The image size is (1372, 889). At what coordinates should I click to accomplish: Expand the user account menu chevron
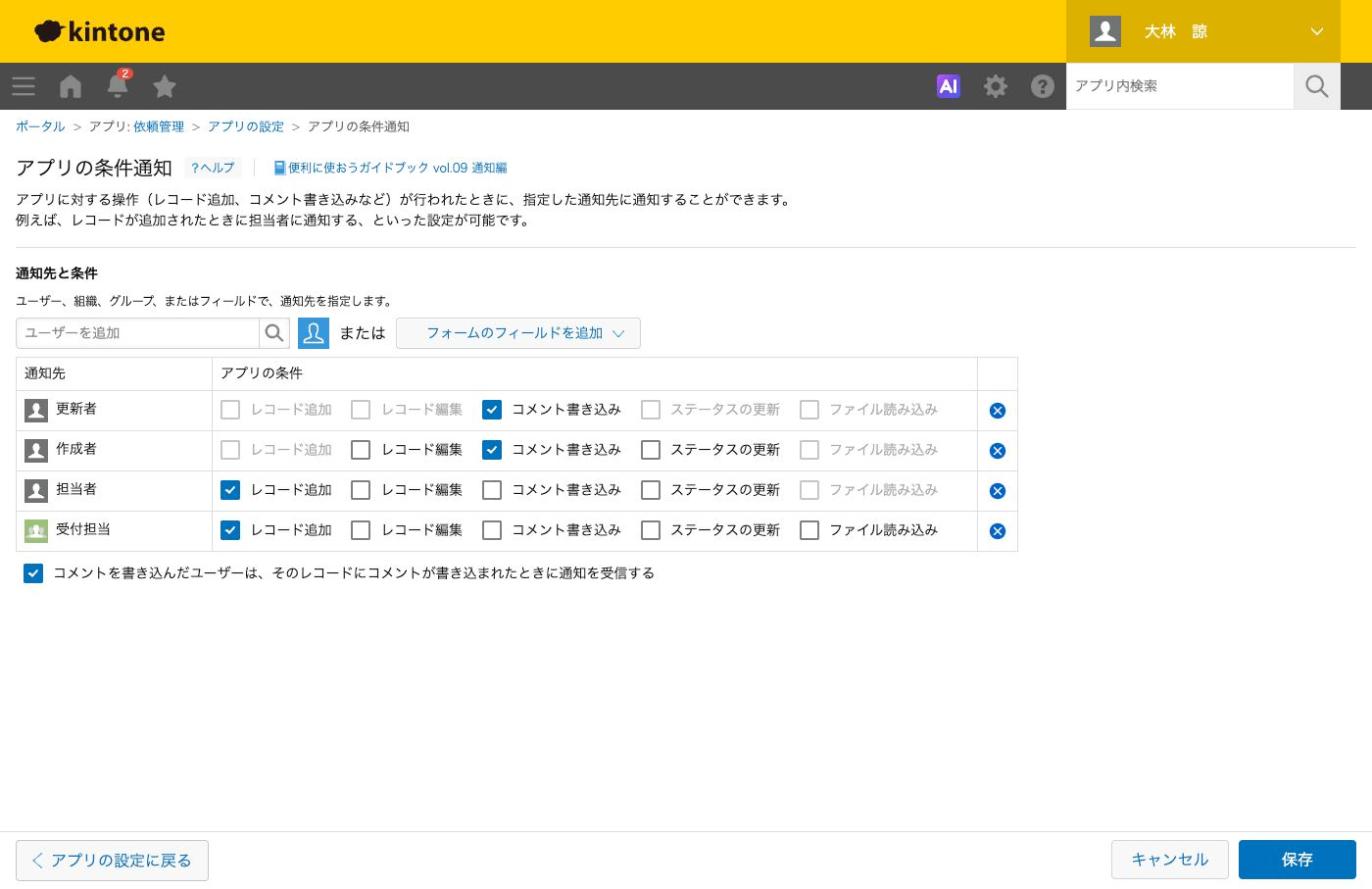1316,32
